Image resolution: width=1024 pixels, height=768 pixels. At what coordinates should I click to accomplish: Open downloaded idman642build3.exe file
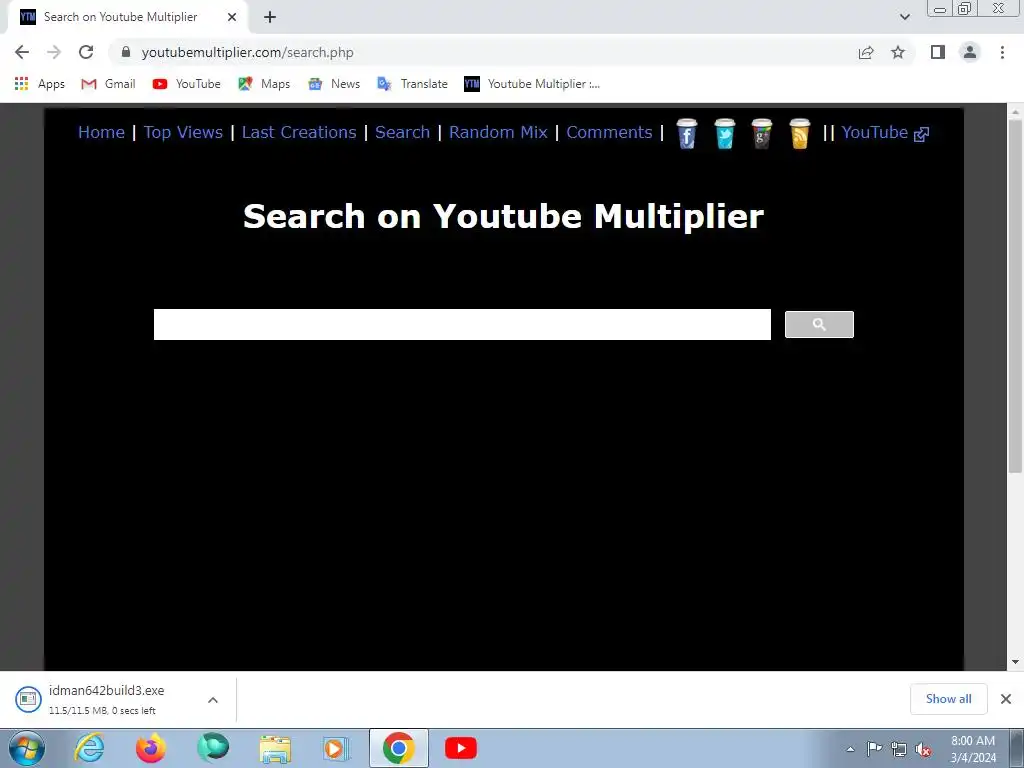click(106, 699)
